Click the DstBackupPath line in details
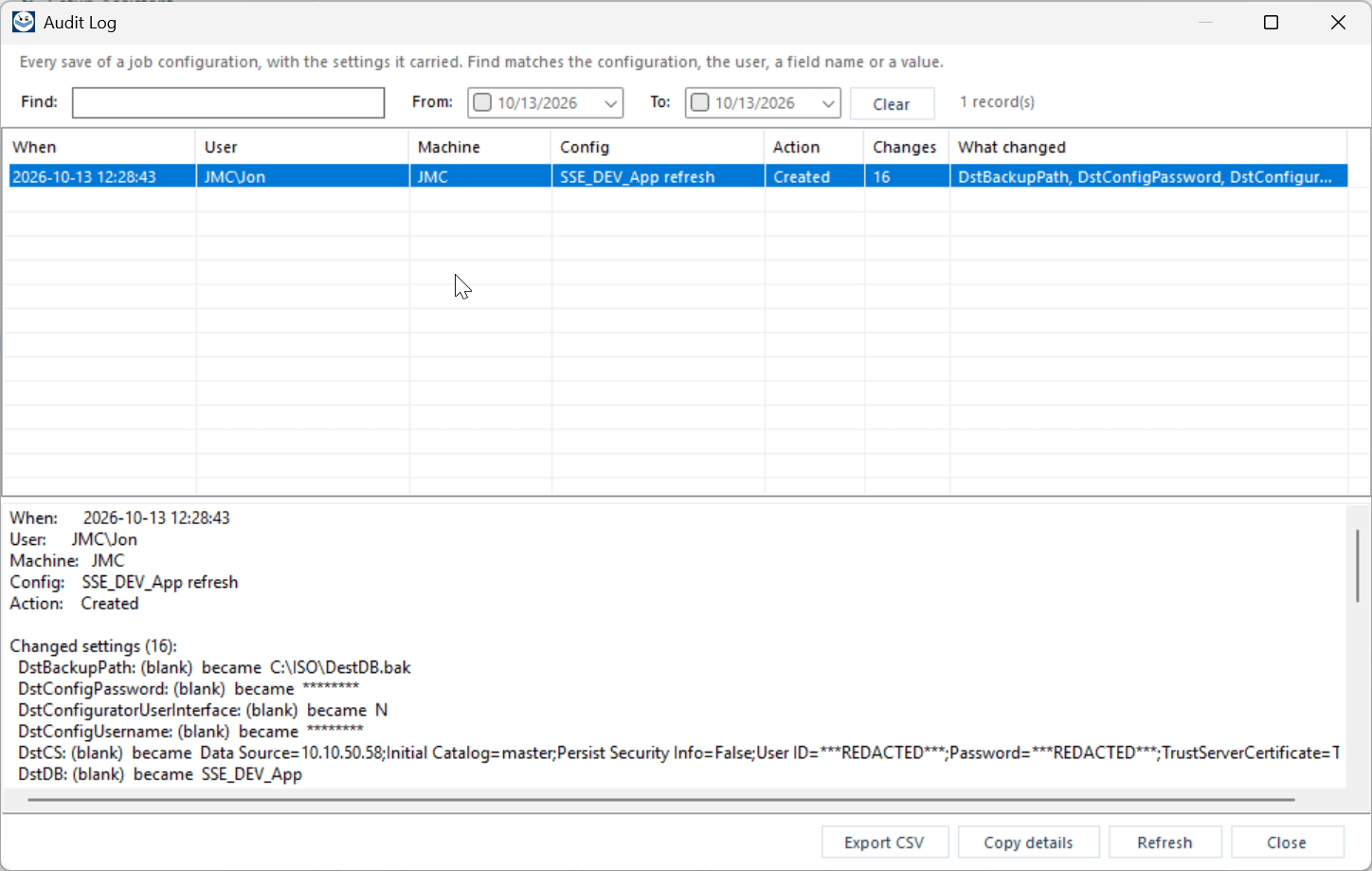 pyautogui.click(x=214, y=667)
